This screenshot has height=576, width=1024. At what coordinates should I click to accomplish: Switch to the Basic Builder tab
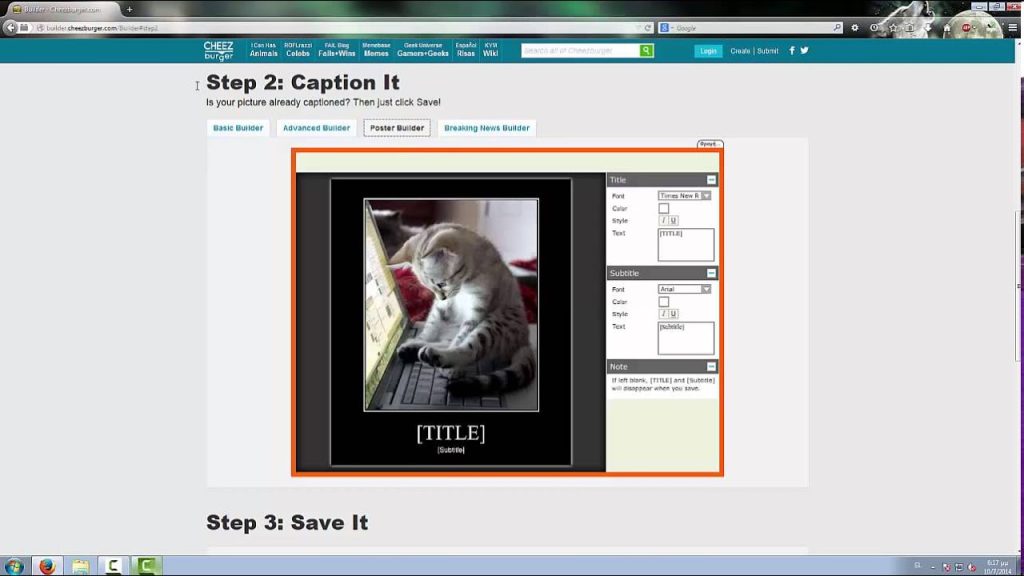238,128
